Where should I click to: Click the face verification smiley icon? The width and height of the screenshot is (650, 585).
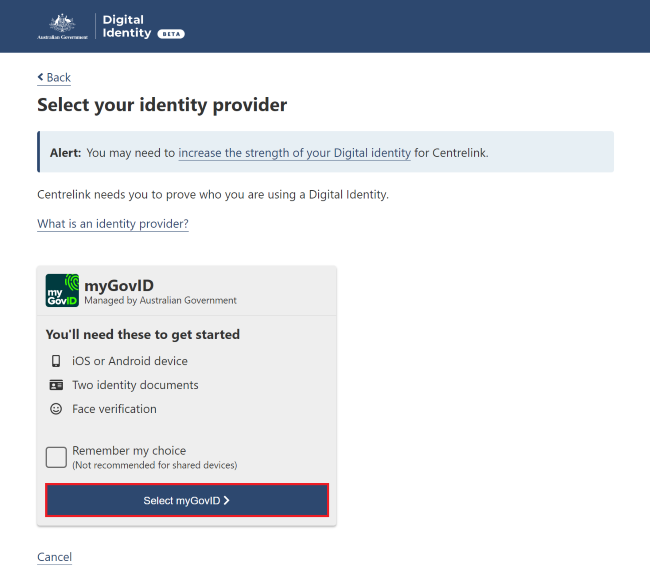coord(56,409)
